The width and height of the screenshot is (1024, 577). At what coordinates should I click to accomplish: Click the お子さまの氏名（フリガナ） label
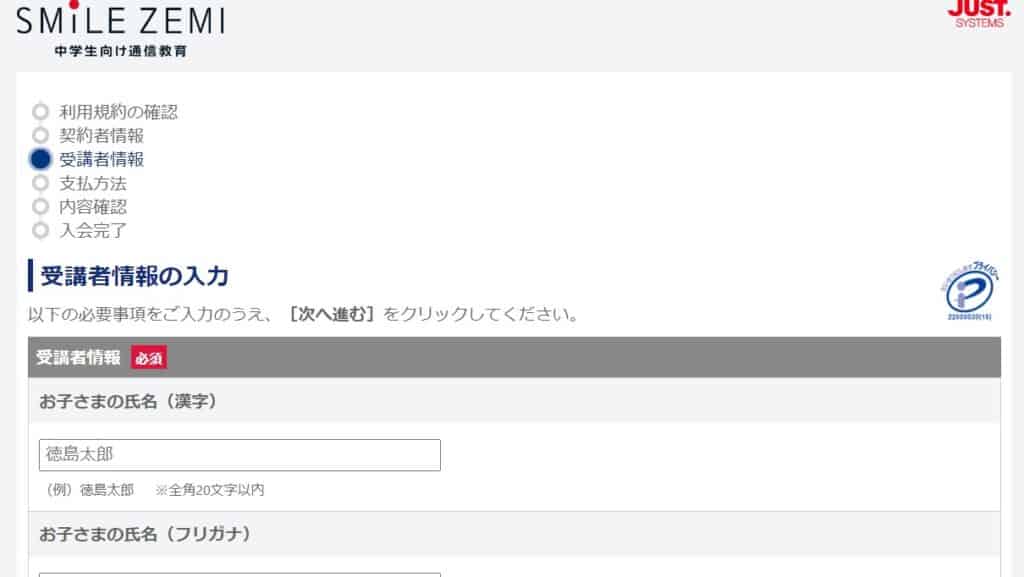[146, 534]
